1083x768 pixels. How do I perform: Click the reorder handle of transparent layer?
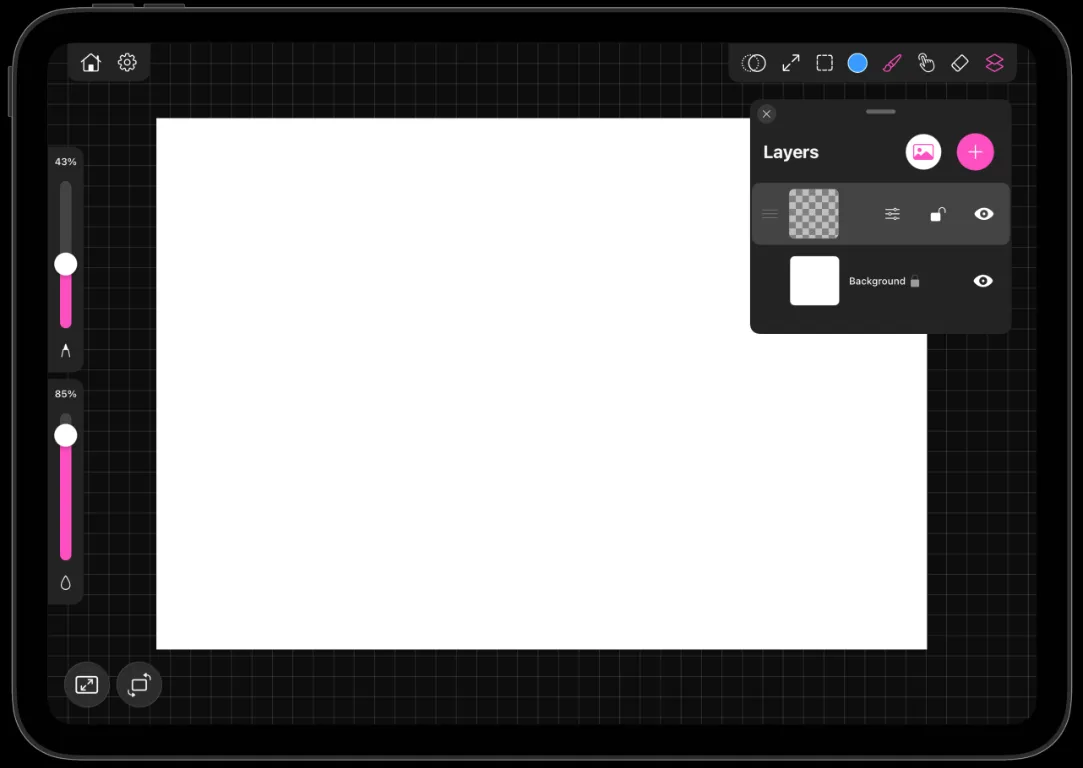click(769, 214)
